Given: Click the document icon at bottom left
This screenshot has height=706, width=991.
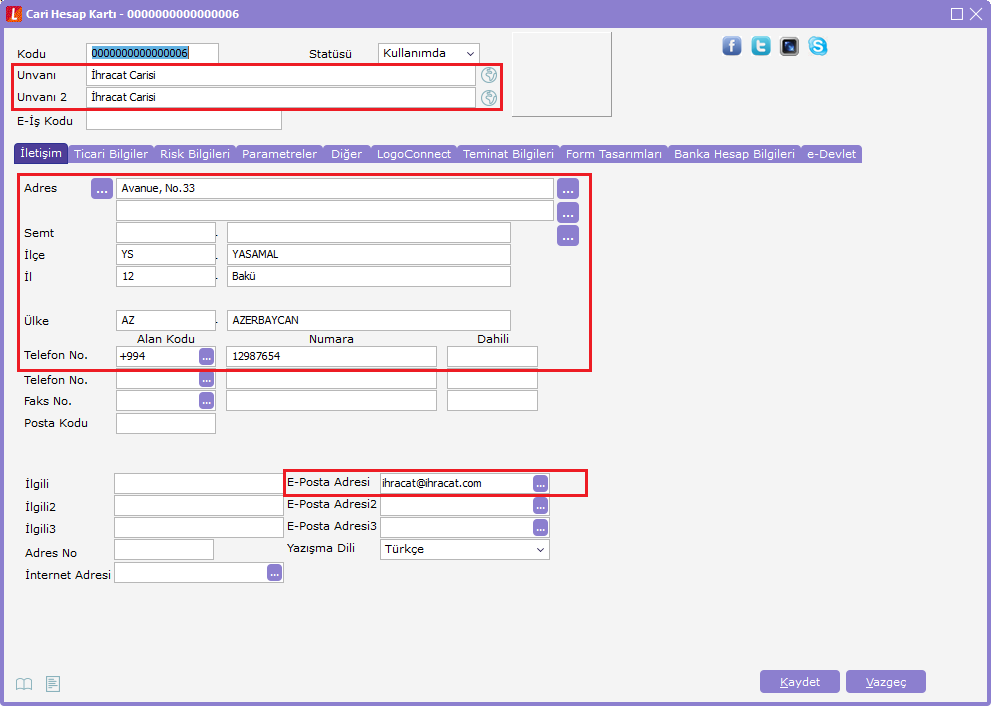Looking at the screenshot, I should [x=53, y=684].
